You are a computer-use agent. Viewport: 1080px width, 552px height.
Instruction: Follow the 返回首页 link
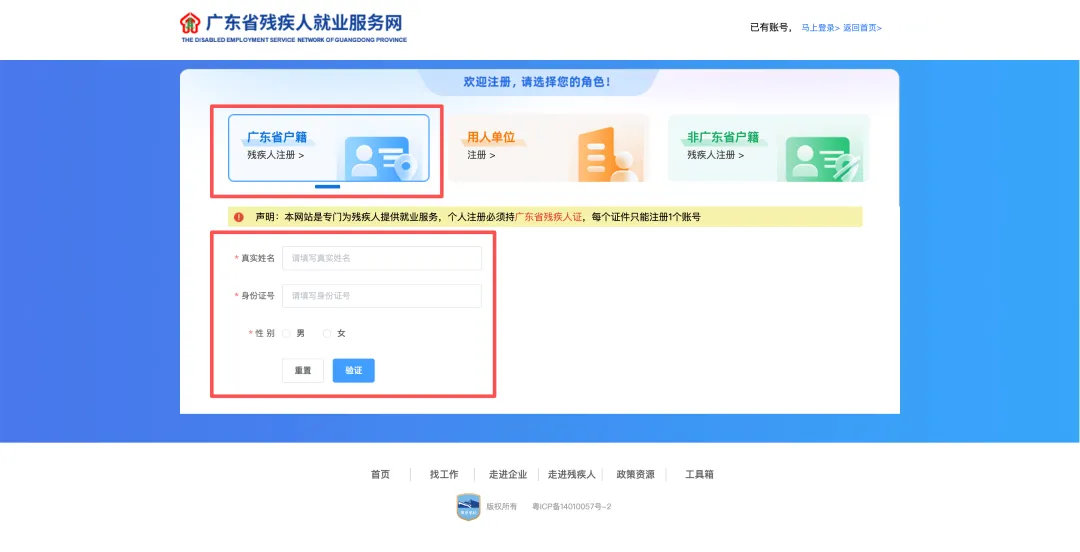[862, 28]
